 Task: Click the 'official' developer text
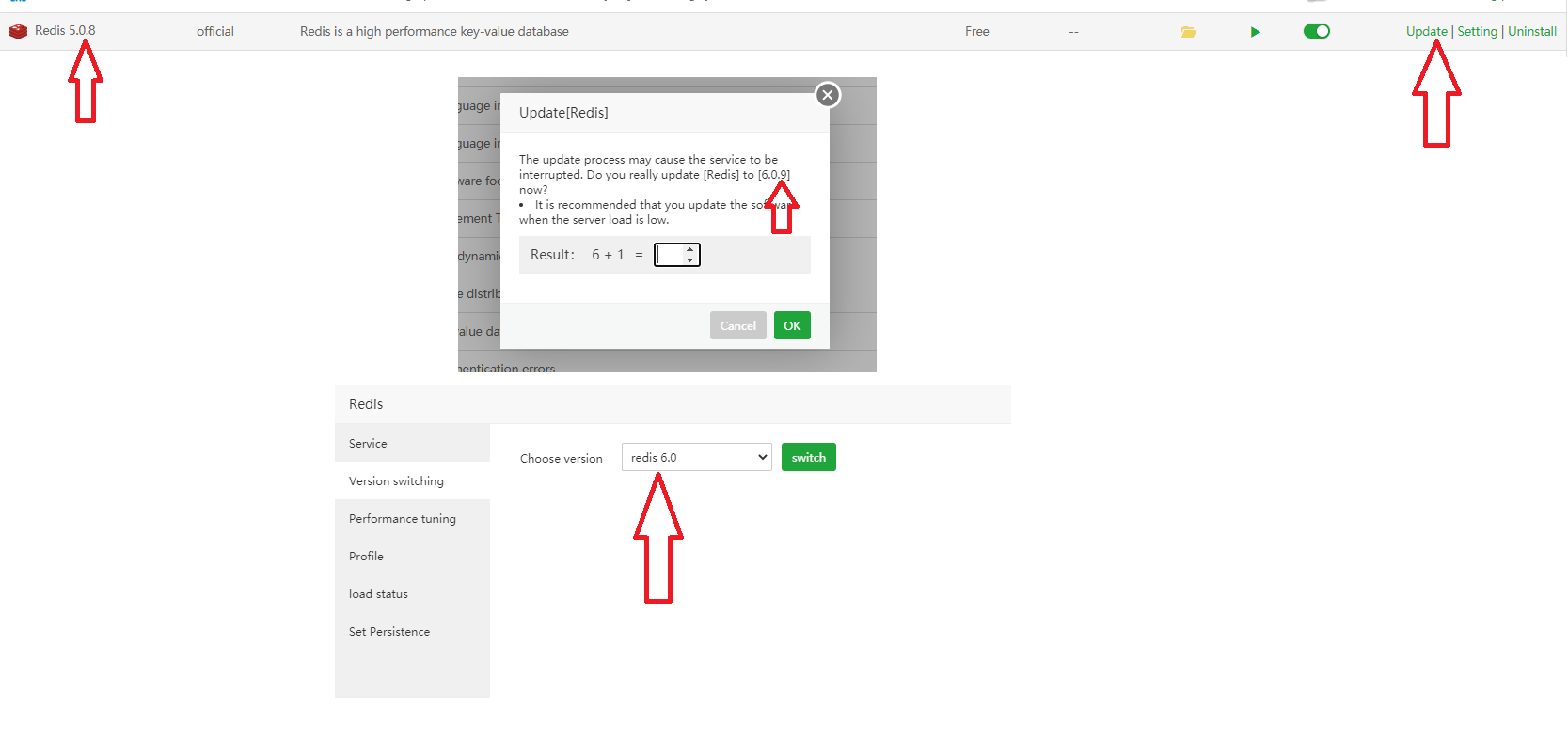coord(215,31)
